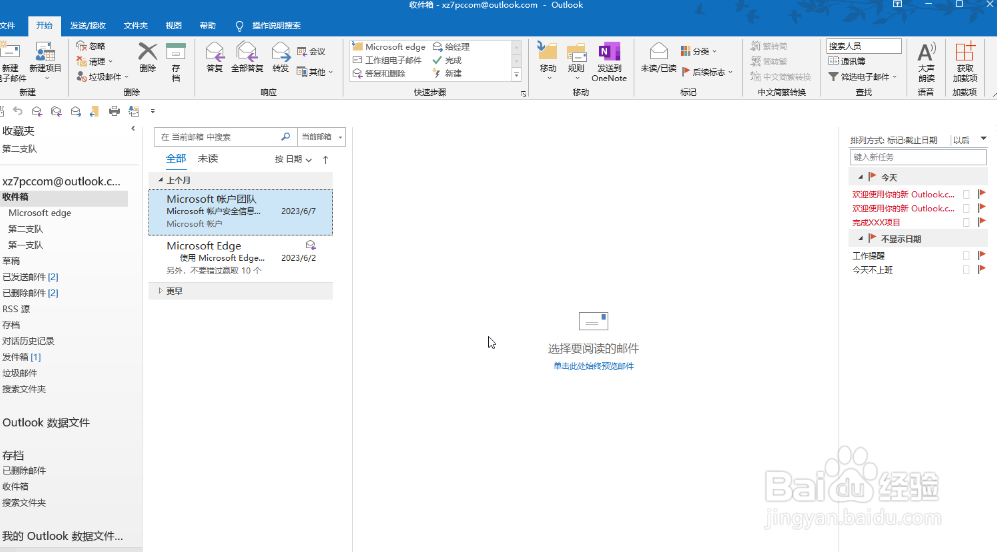Send to OneNote via 发送到OneNote icon

click(x=609, y=62)
